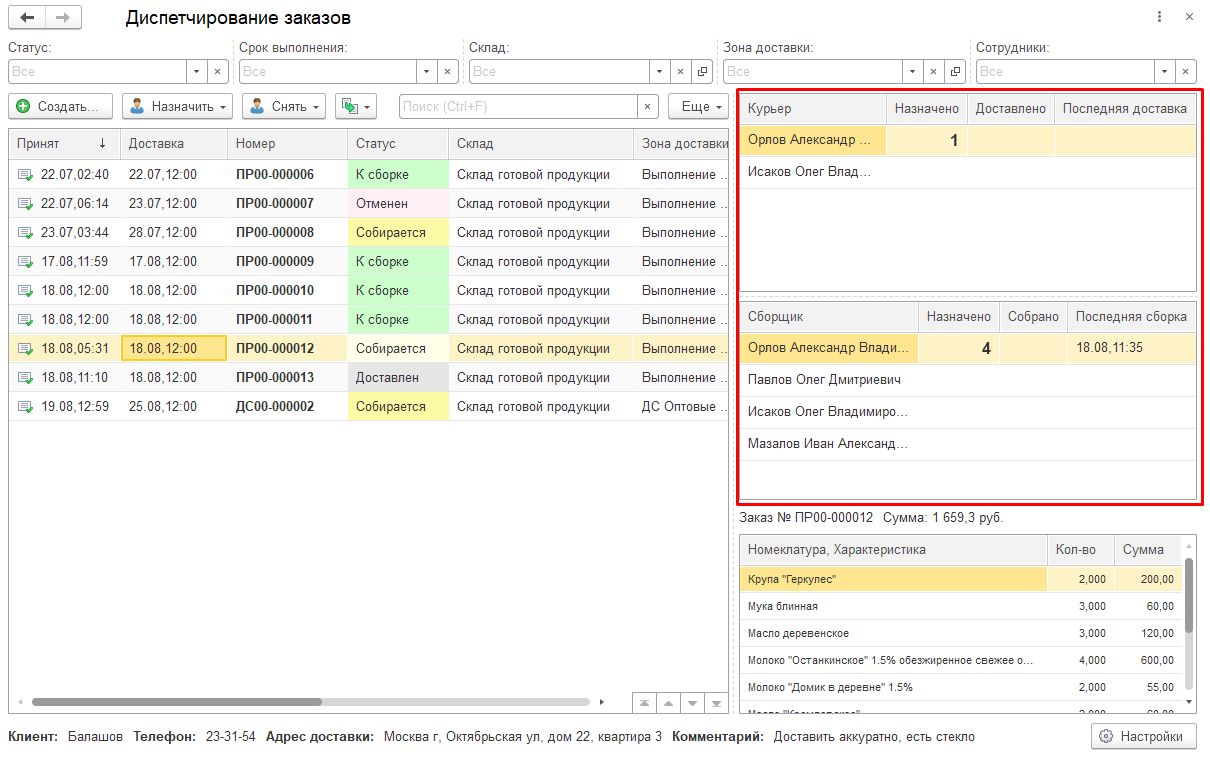Clear the search box with its X
1210x759 pixels.
point(648,106)
